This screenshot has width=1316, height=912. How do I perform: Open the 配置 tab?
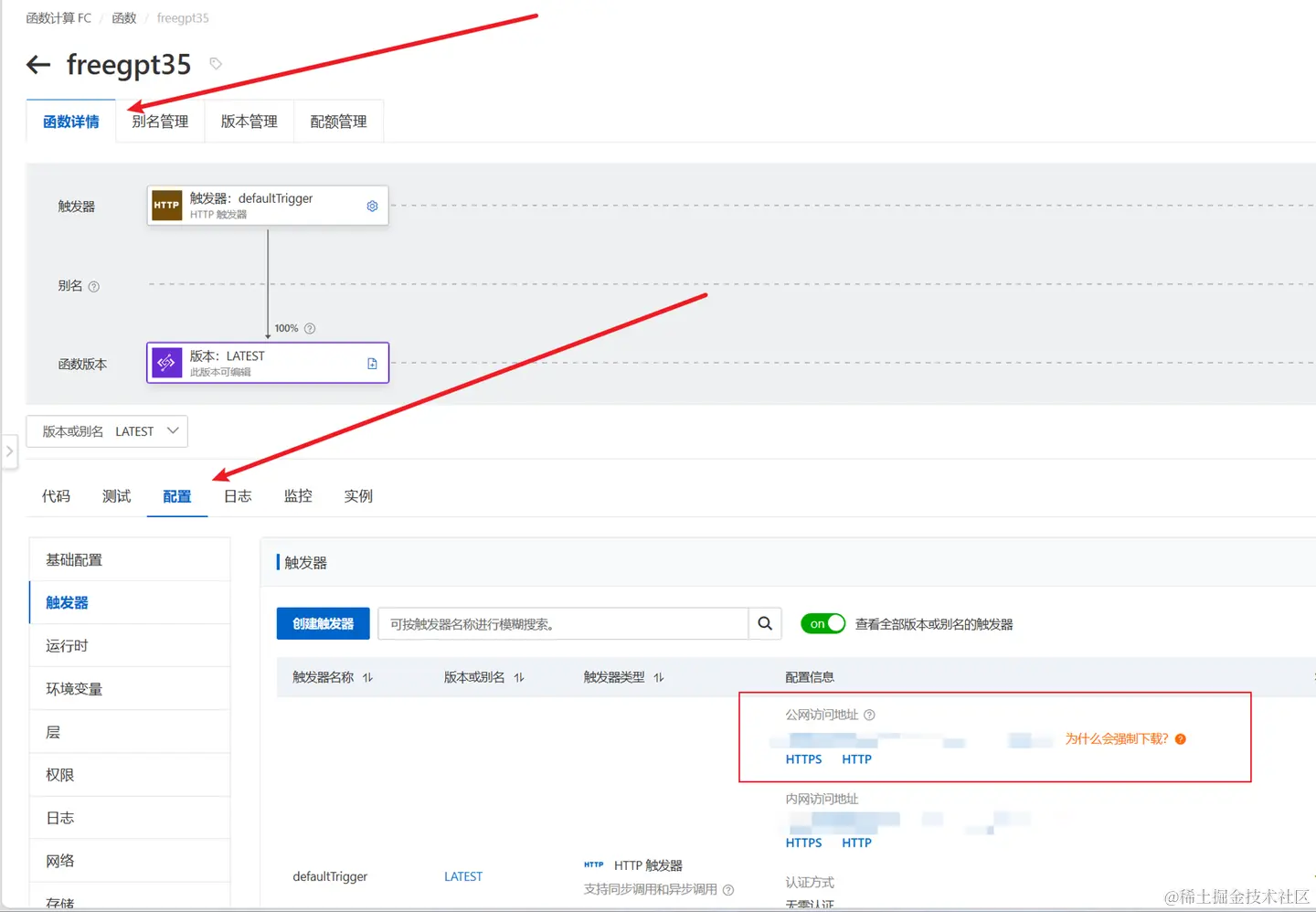coord(177,496)
